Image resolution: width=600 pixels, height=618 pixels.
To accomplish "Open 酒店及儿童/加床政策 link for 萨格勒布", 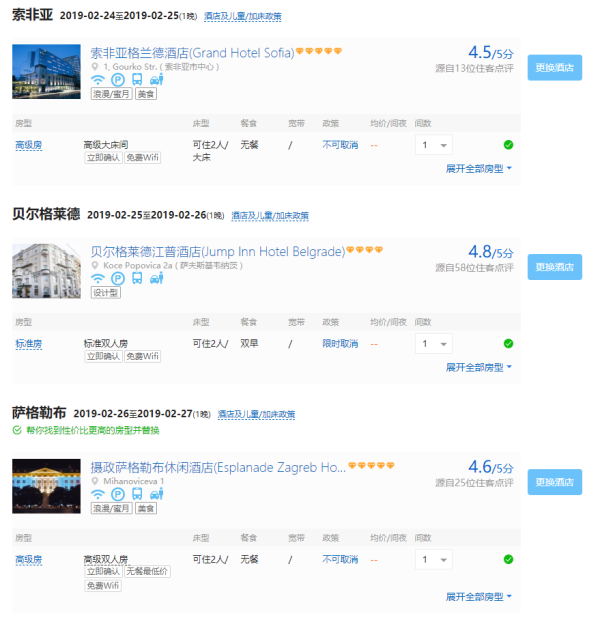I will tap(256, 414).
